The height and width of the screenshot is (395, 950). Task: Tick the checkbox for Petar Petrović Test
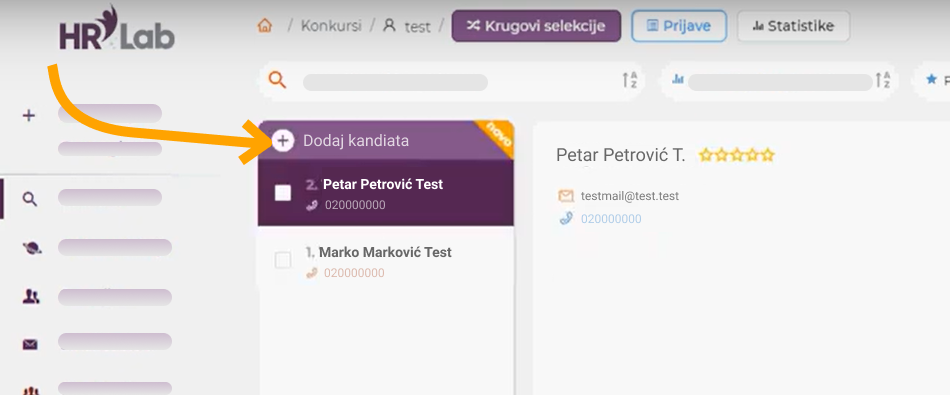point(283,193)
